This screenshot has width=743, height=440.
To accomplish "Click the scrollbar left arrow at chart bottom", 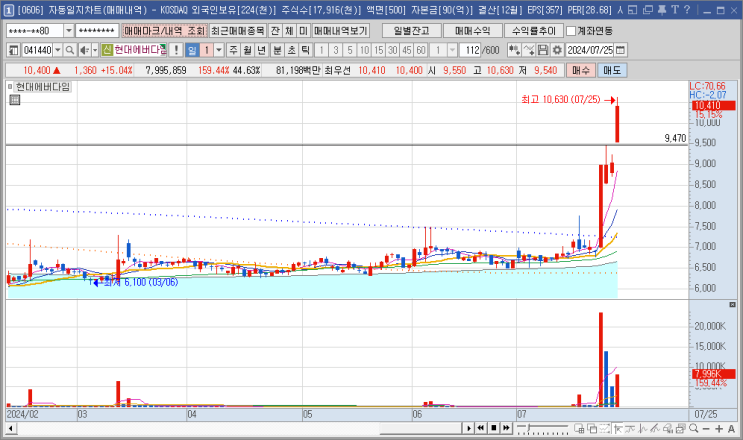I will 10,429.
